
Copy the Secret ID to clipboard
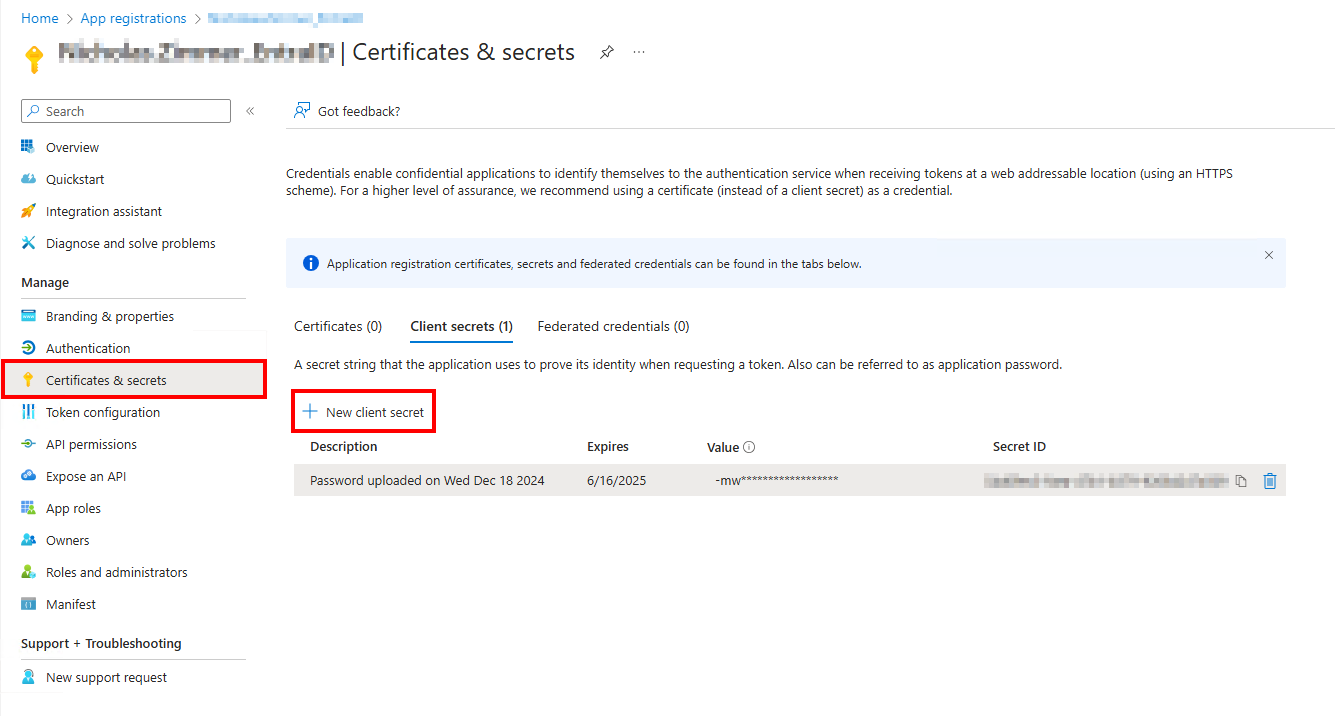(x=1241, y=480)
